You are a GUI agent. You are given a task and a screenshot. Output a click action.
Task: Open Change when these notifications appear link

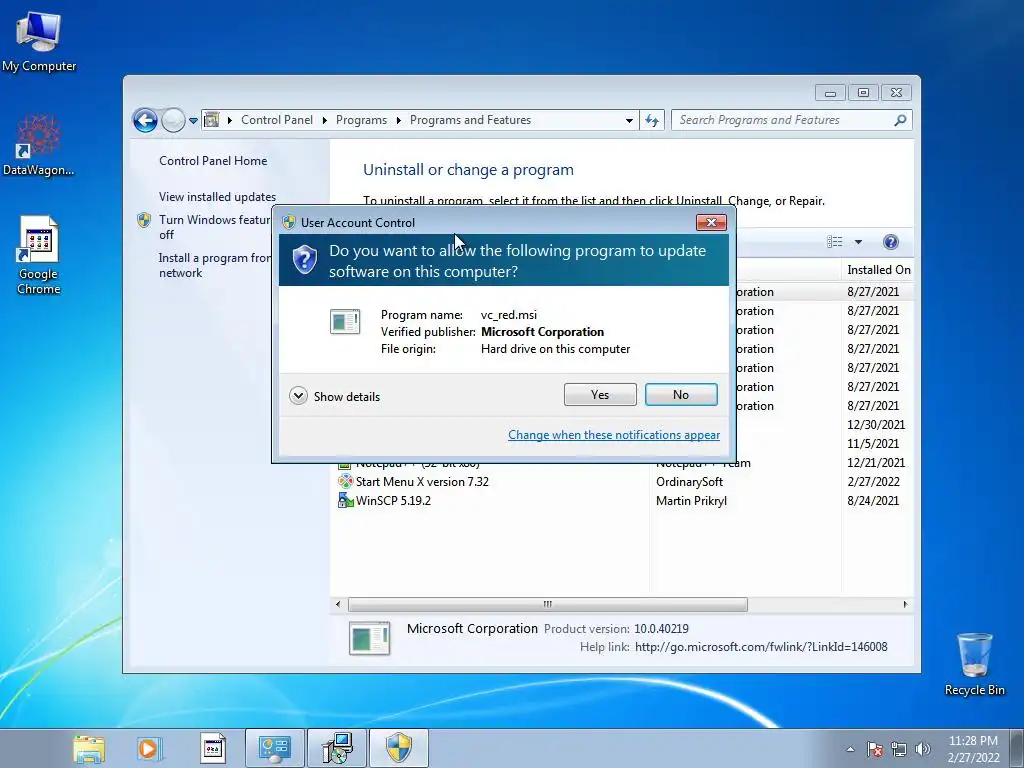tap(614, 435)
